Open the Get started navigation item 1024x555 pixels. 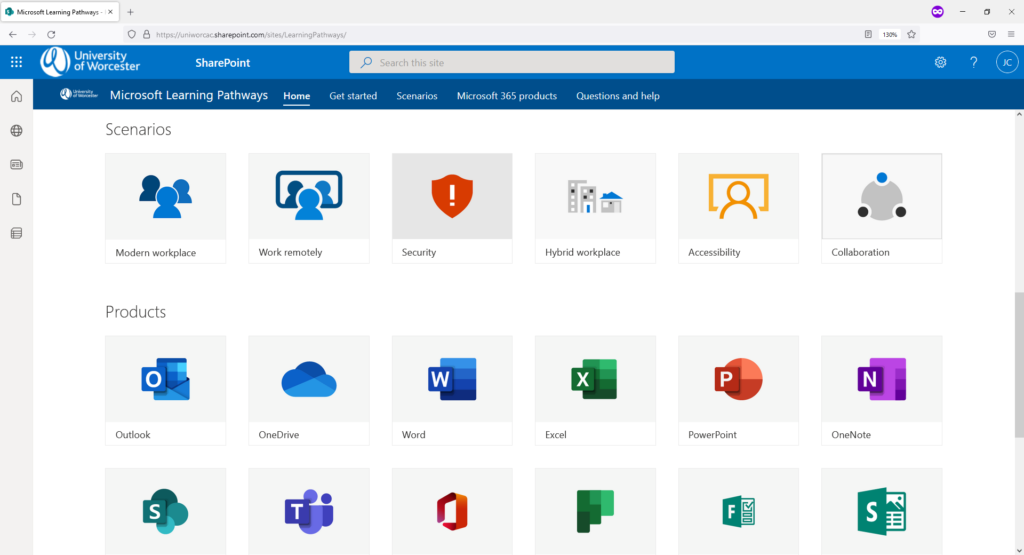(353, 96)
